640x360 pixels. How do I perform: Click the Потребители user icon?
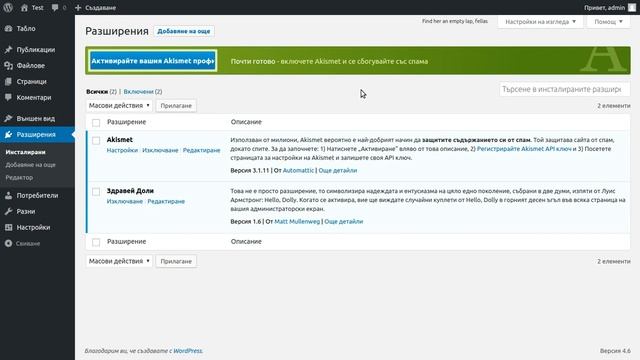coord(9,196)
